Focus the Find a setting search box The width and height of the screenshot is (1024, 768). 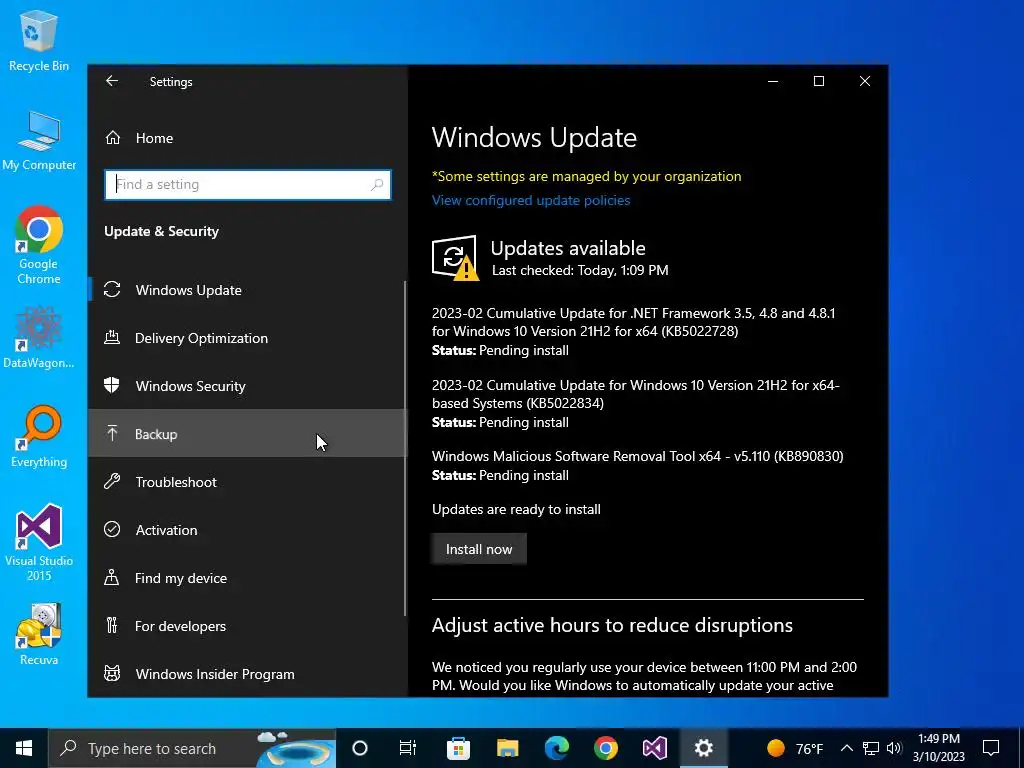(248, 185)
